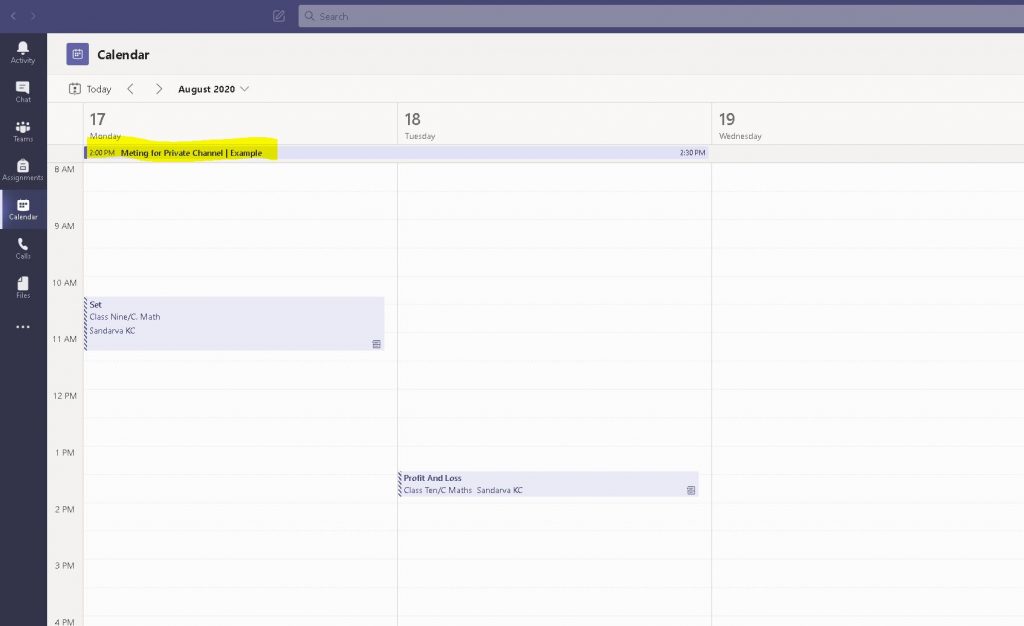Open the Set class event on Monday
This screenshot has height=626, width=1024.
tap(234, 323)
